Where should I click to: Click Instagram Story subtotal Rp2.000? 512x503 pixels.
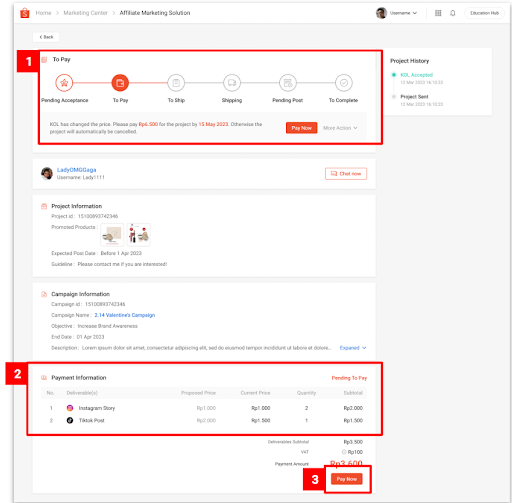tap(353, 408)
